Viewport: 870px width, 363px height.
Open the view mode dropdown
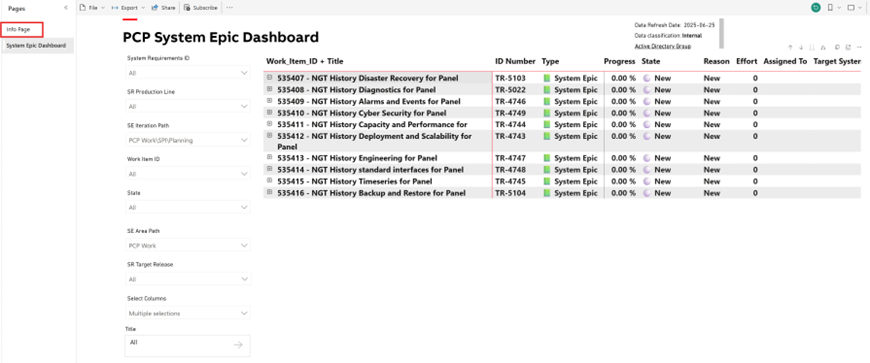(x=854, y=8)
